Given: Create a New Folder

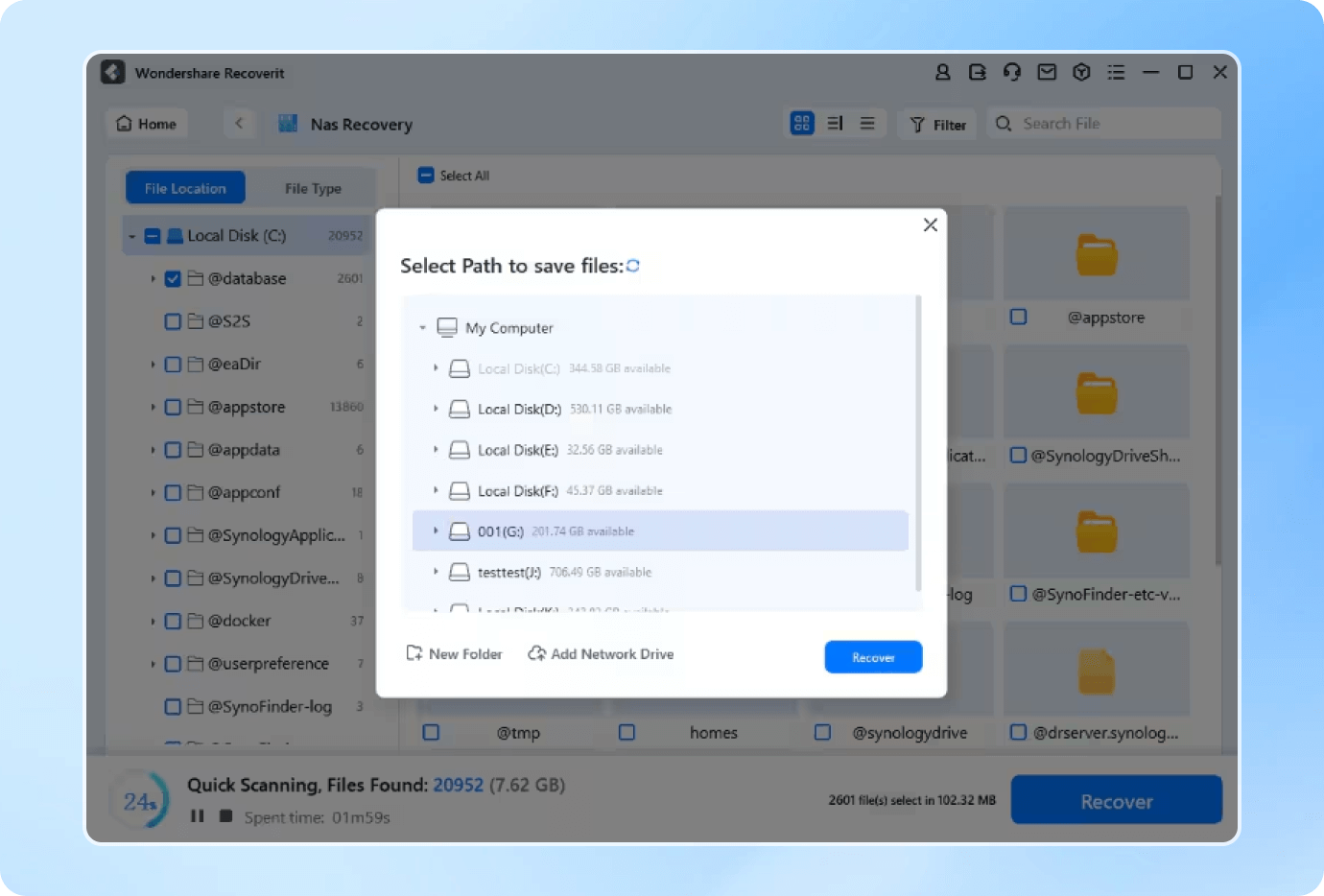Looking at the screenshot, I should tap(455, 653).
